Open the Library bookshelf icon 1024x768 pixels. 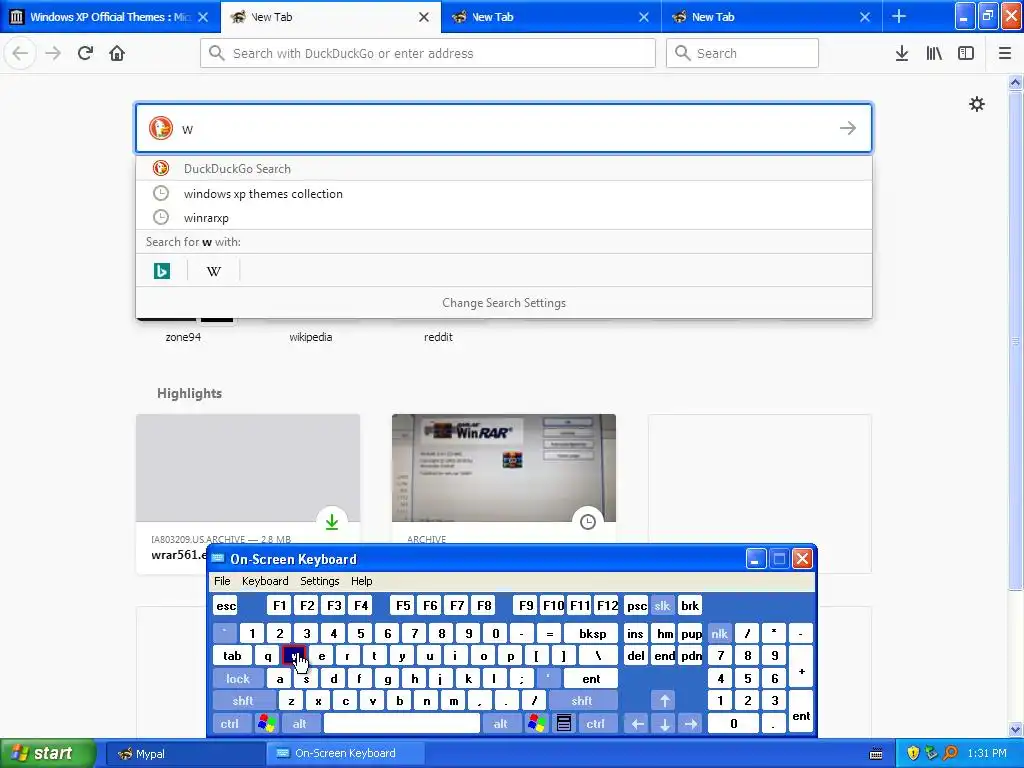coord(934,53)
